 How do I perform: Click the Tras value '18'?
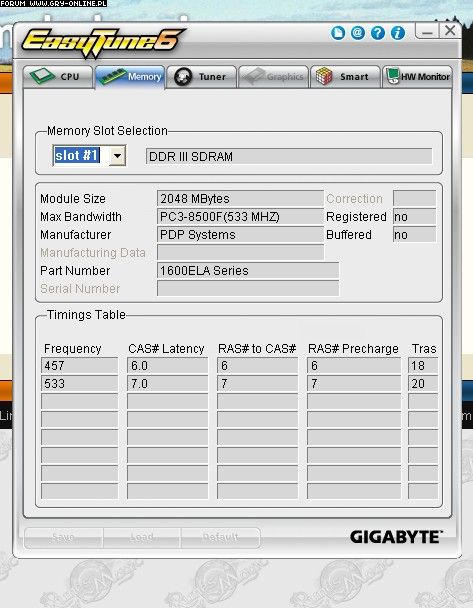[423, 366]
